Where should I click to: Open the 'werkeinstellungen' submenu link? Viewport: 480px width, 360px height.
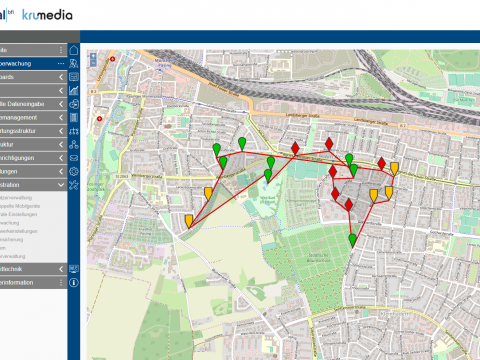(19, 231)
